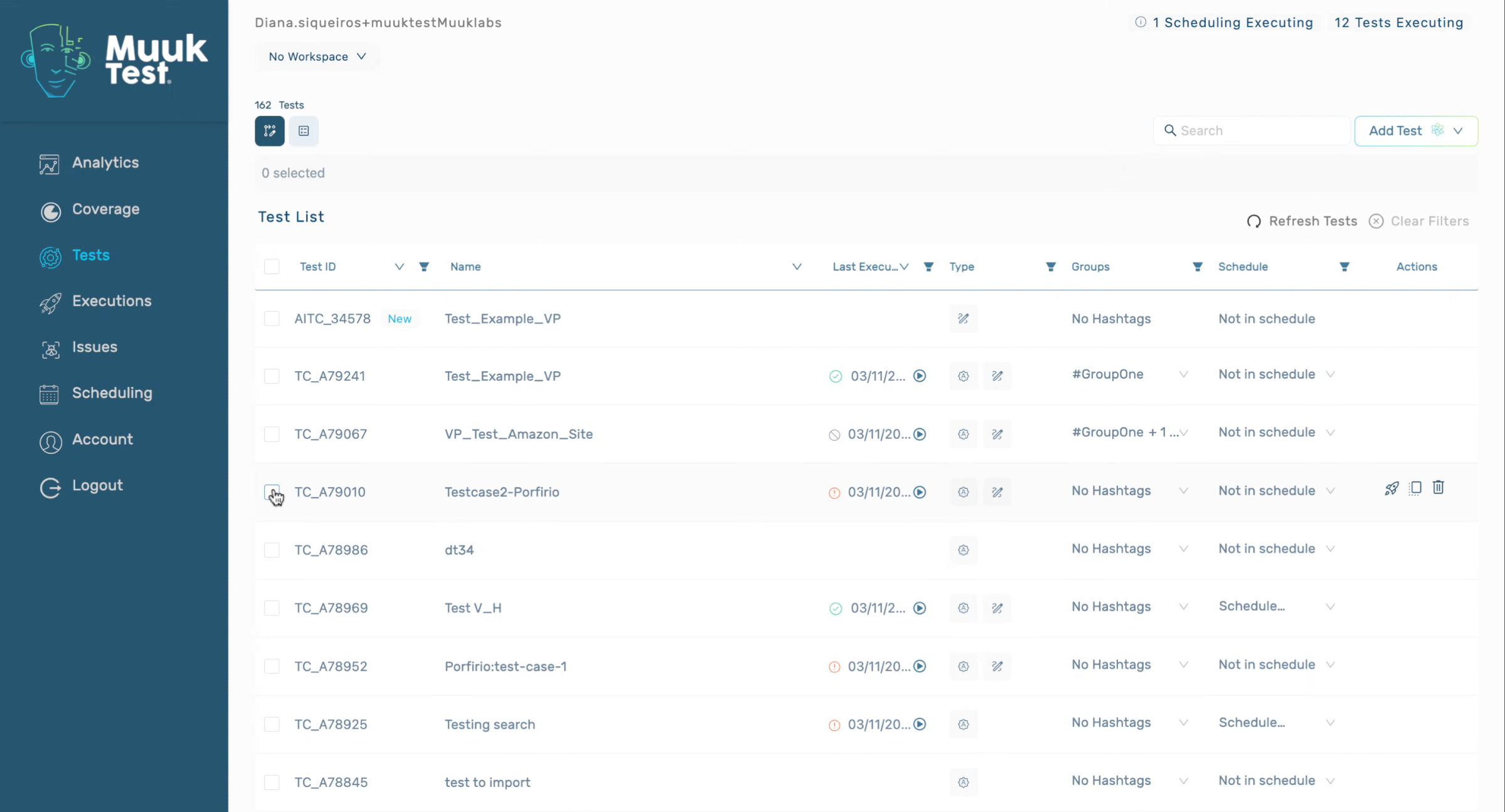Click the duplicate icon for Testcase2-Porfirio
The image size is (1505, 812).
tap(1415, 488)
